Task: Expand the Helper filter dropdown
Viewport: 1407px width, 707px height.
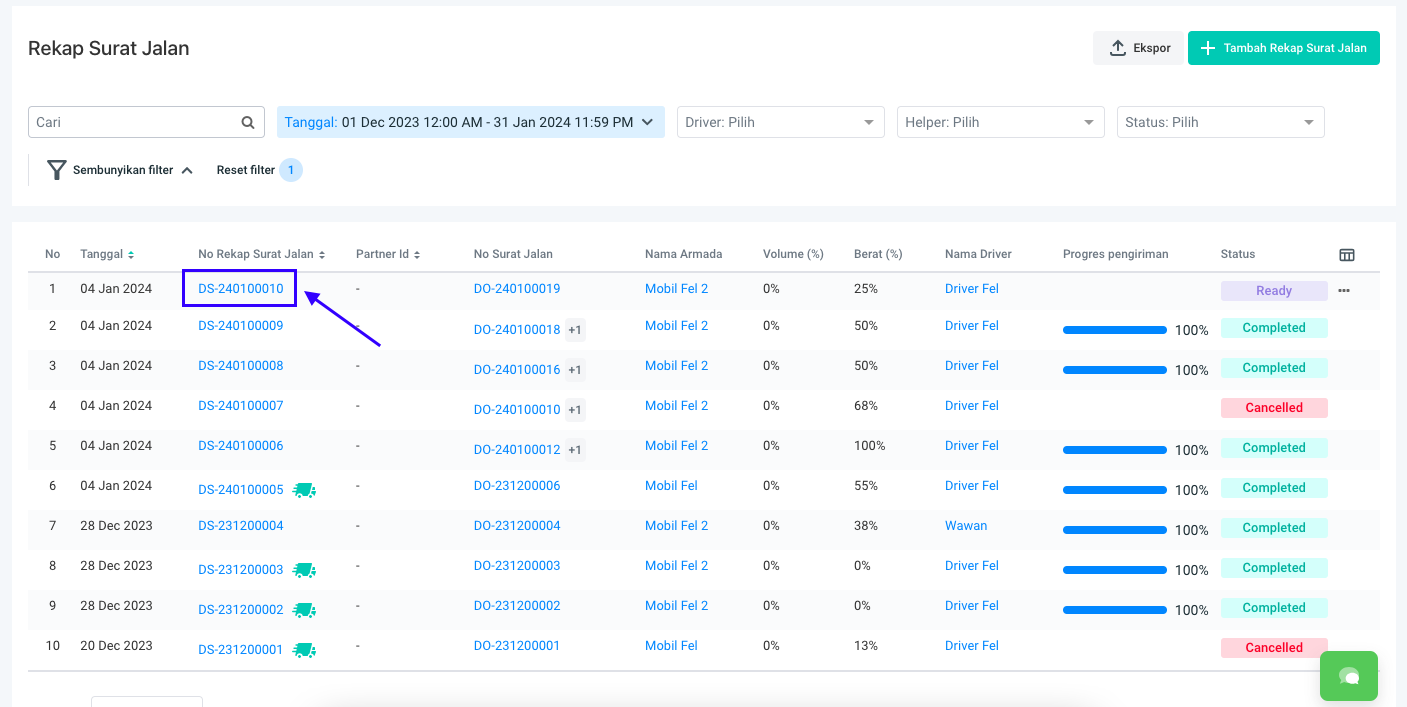Action: (1000, 122)
